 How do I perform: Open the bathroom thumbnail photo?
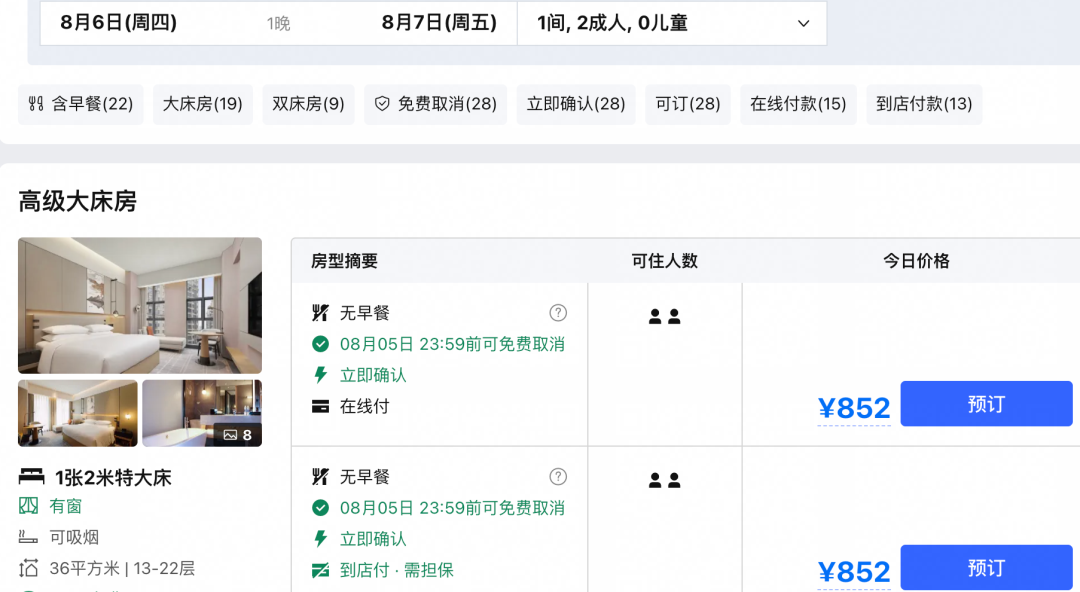click(x=202, y=414)
